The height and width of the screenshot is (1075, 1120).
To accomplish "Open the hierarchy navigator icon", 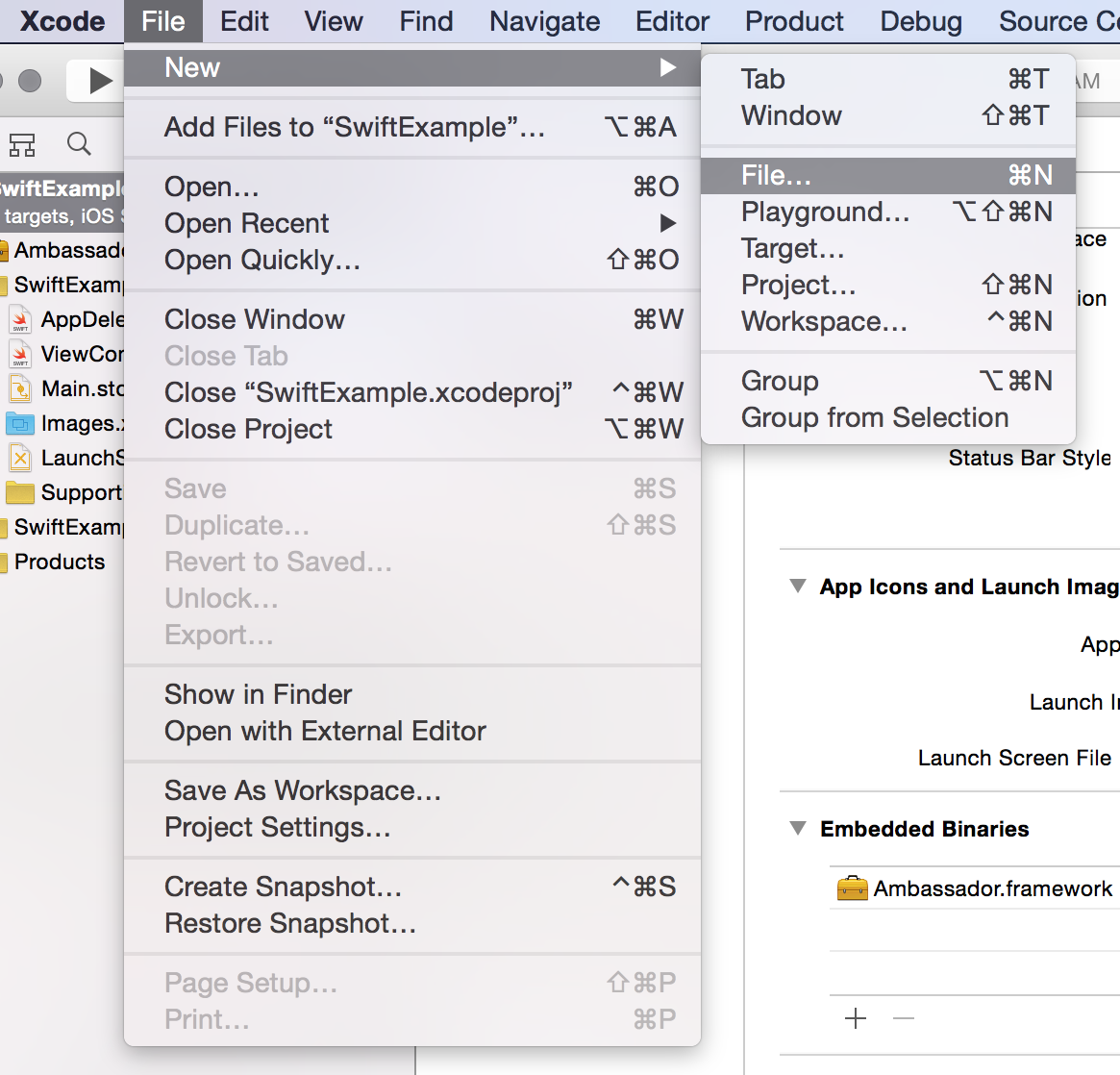I will coord(22,145).
